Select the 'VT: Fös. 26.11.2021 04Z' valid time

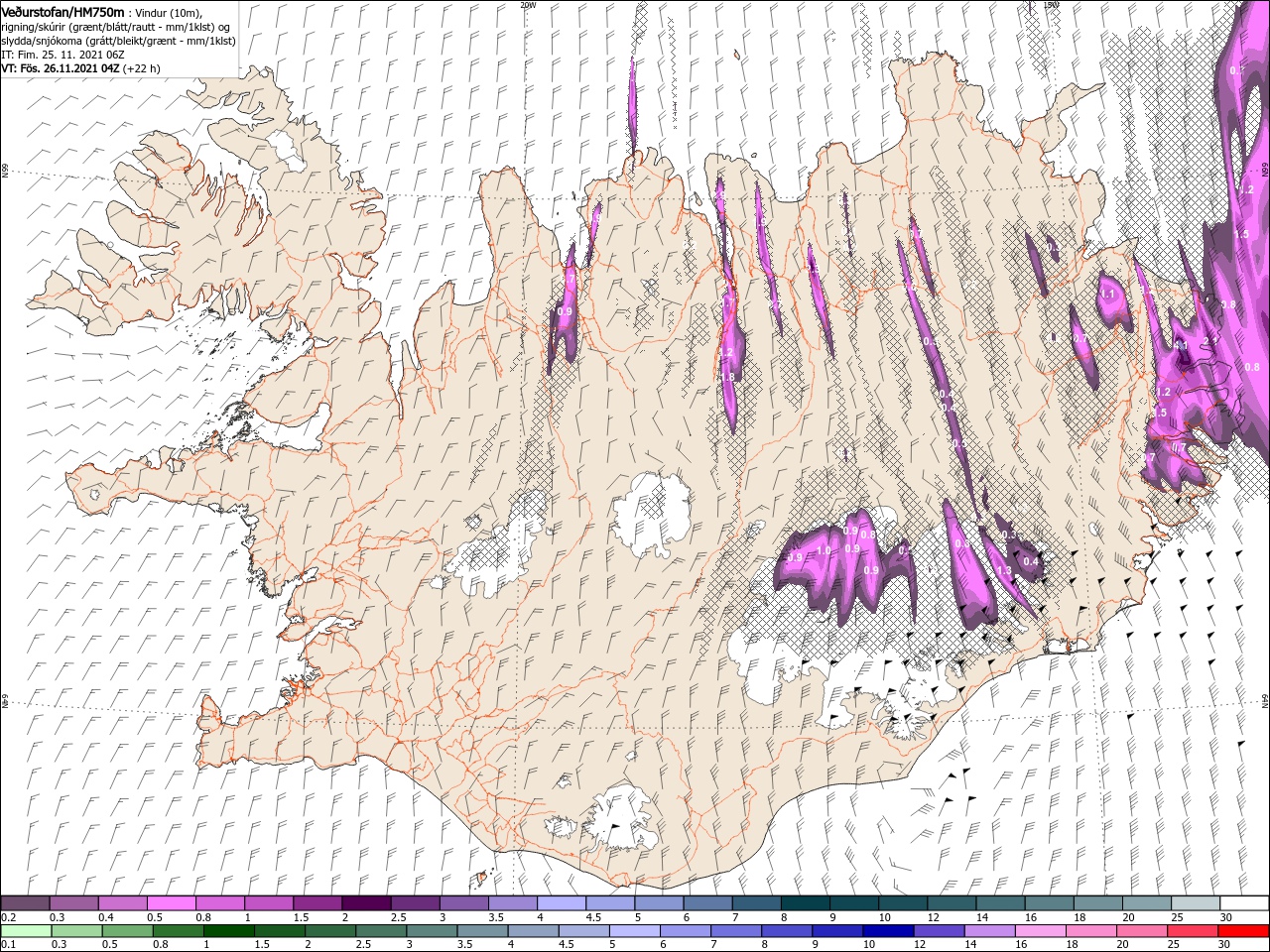(61, 68)
